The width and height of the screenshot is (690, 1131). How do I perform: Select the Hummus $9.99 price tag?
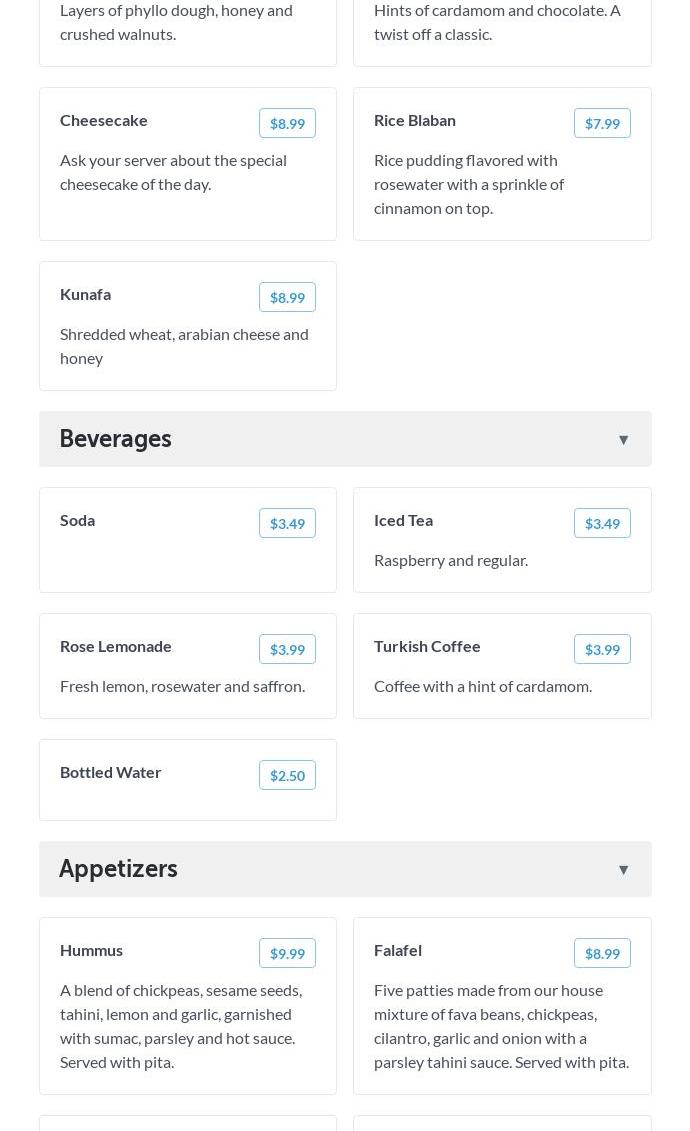(287, 953)
